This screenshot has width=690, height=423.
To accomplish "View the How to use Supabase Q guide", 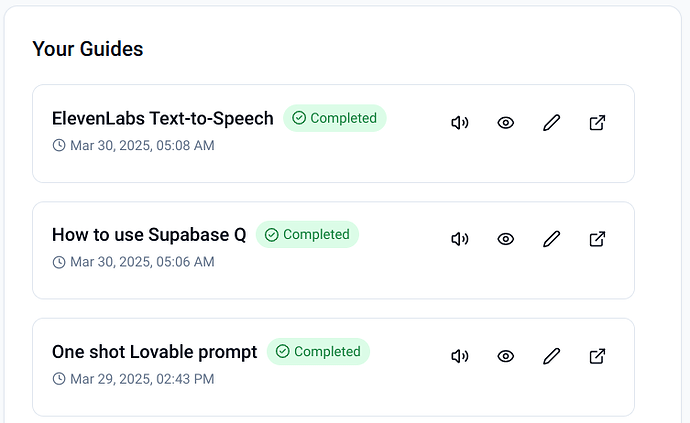I will click(x=506, y=239).
